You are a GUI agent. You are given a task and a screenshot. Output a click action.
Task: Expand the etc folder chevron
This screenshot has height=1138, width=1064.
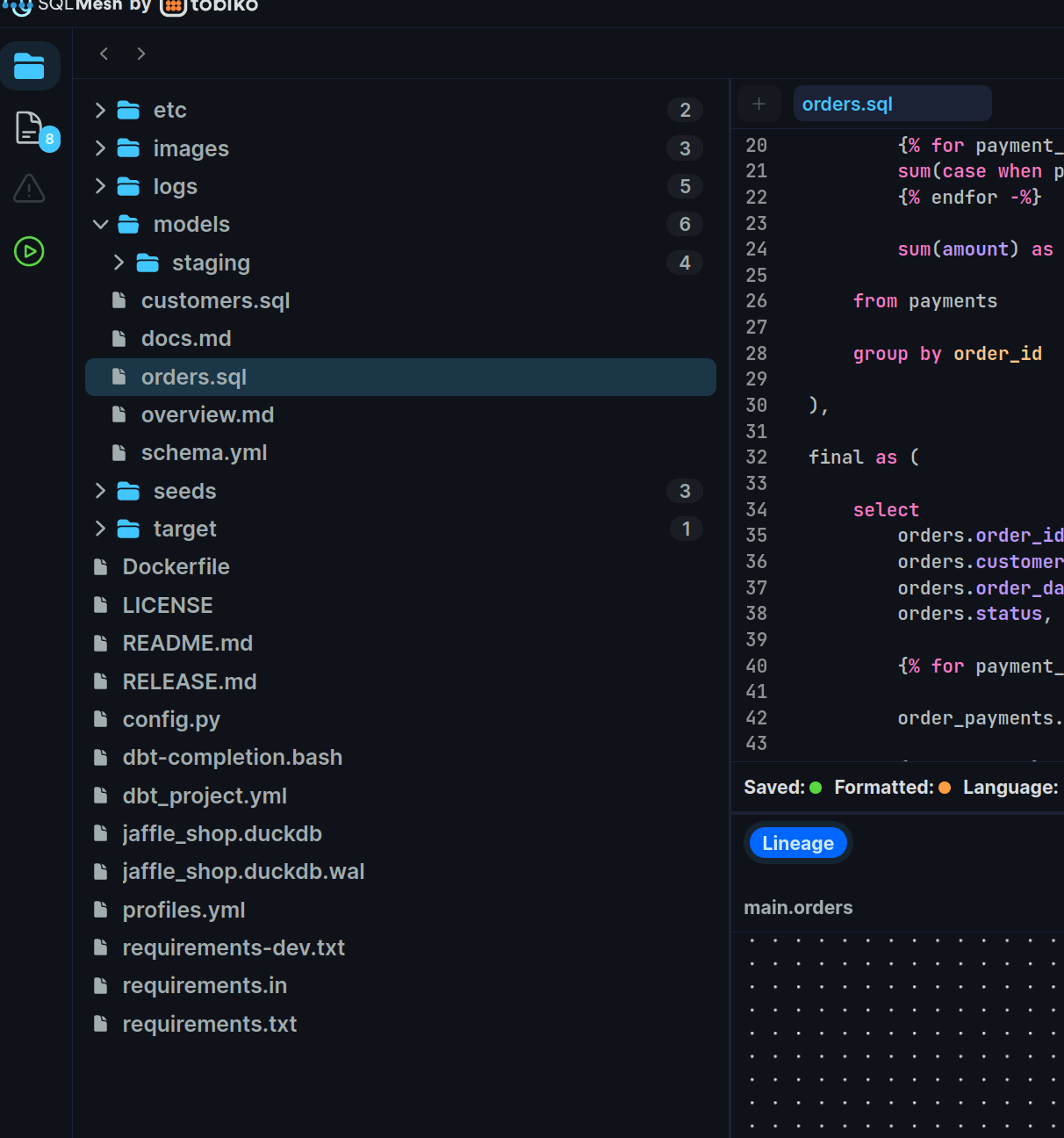[x=100, y=110]
